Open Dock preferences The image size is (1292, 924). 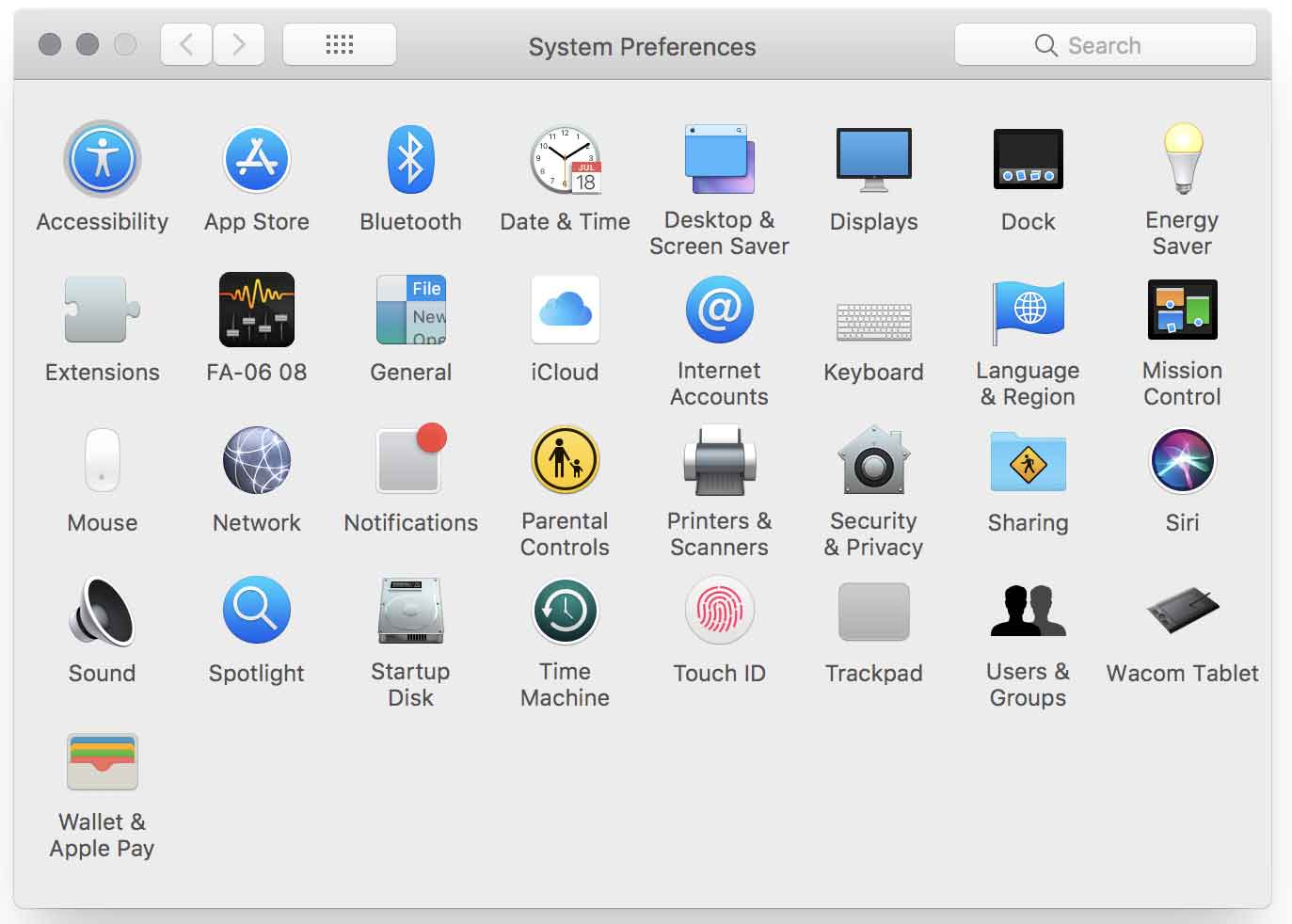point(1029,159)
